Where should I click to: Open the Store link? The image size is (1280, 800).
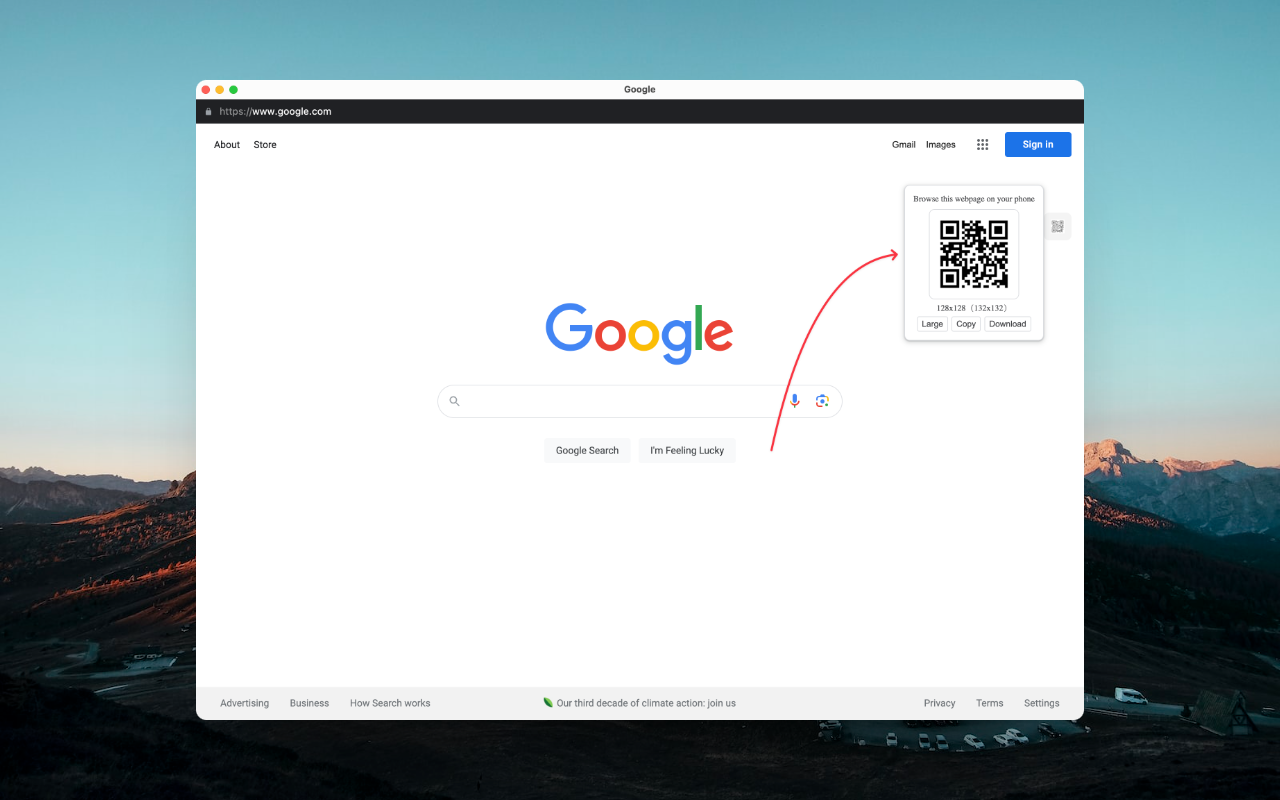pos(265,145)
